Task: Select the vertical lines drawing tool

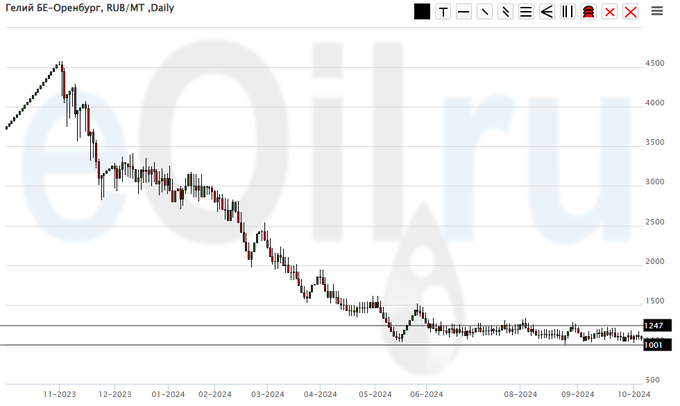Action: pyautogui.click(x=568, y=12)
